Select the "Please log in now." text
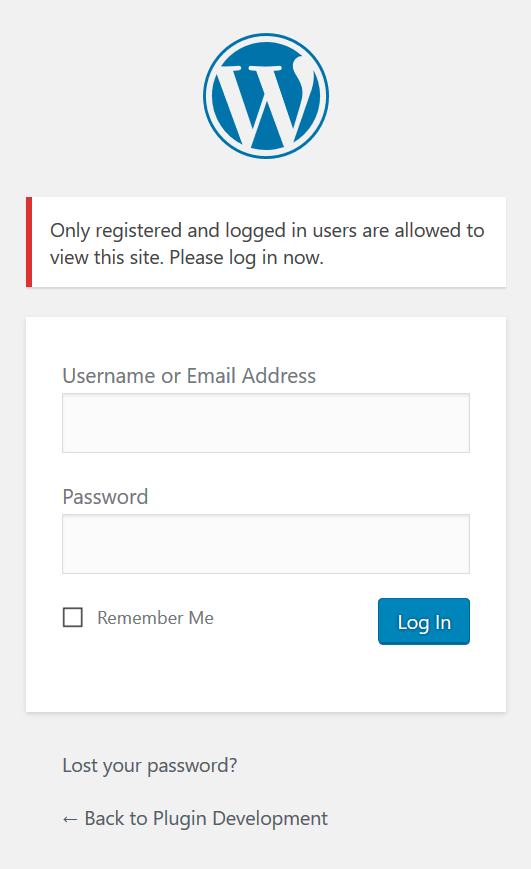 246,258
